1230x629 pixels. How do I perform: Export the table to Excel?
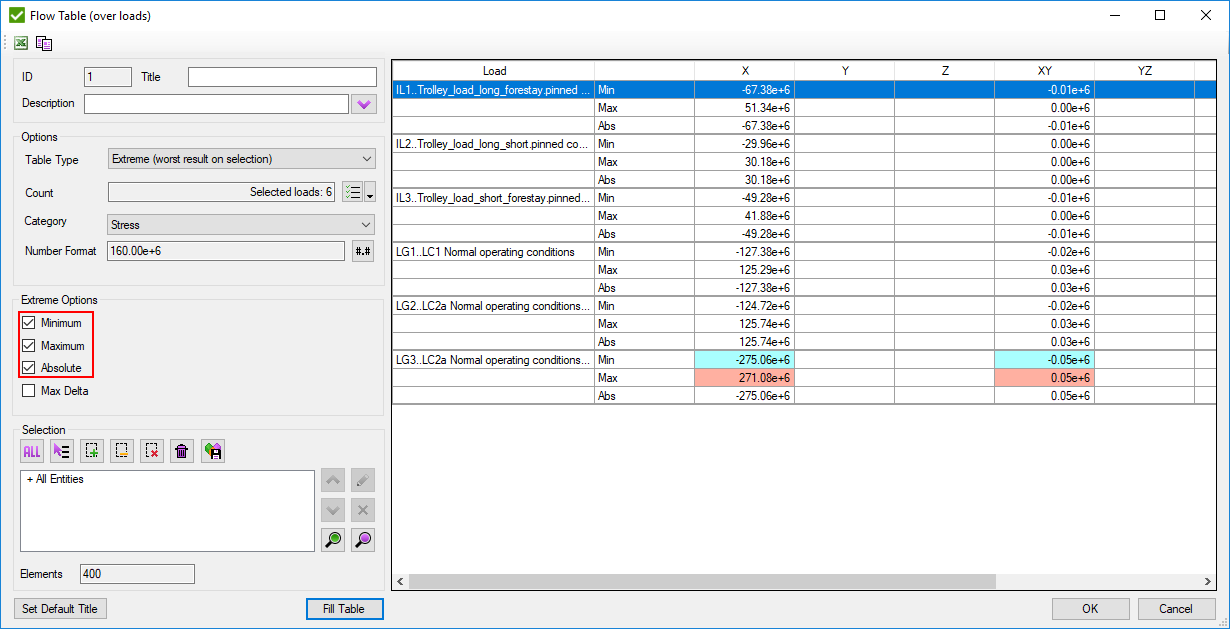pos(20,43)
